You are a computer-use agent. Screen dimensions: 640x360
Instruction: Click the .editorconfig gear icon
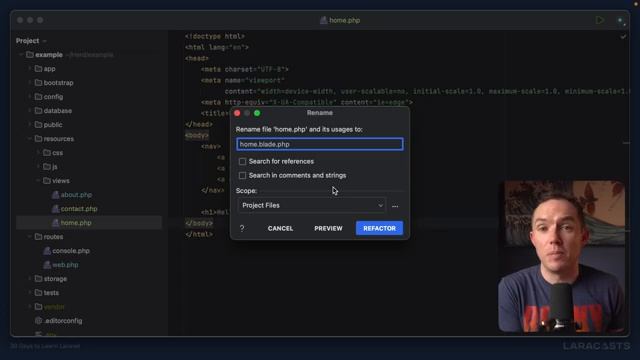[x=38, y=321]
